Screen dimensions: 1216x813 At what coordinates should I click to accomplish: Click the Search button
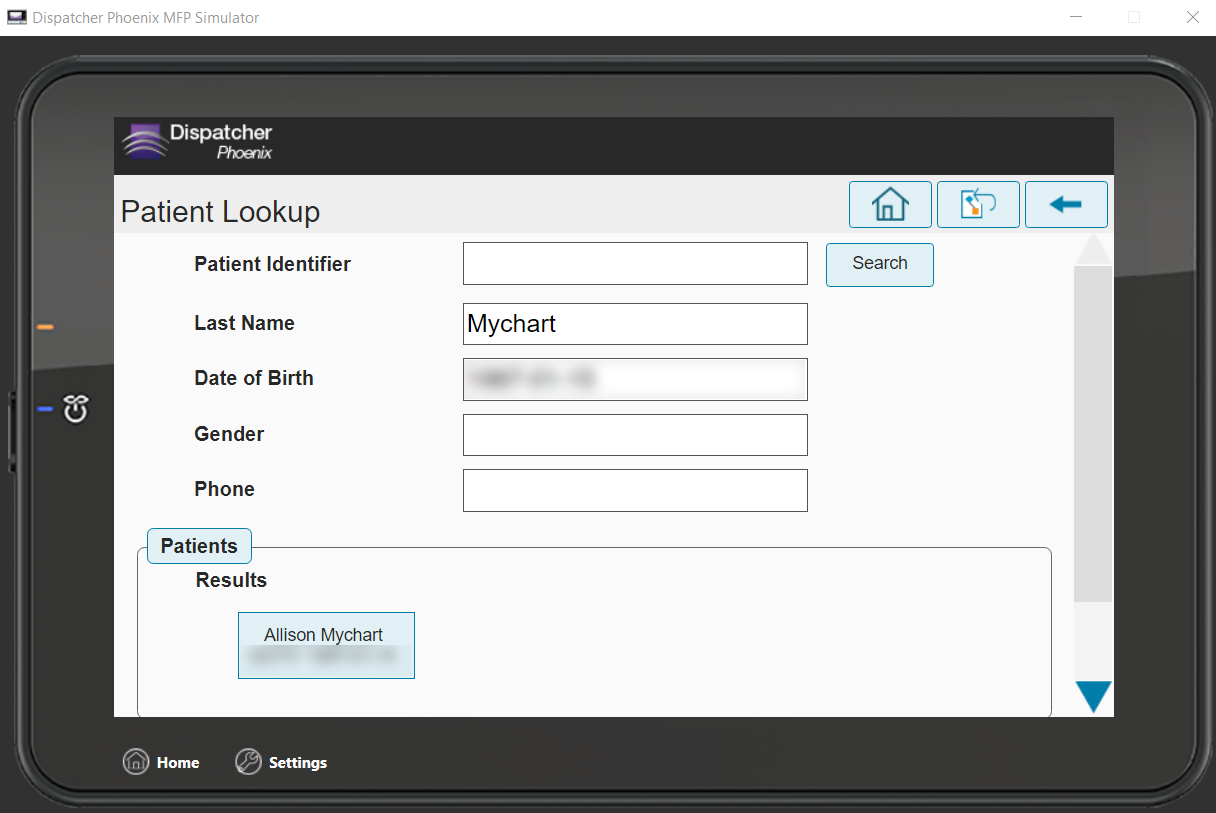pos(880,264)
